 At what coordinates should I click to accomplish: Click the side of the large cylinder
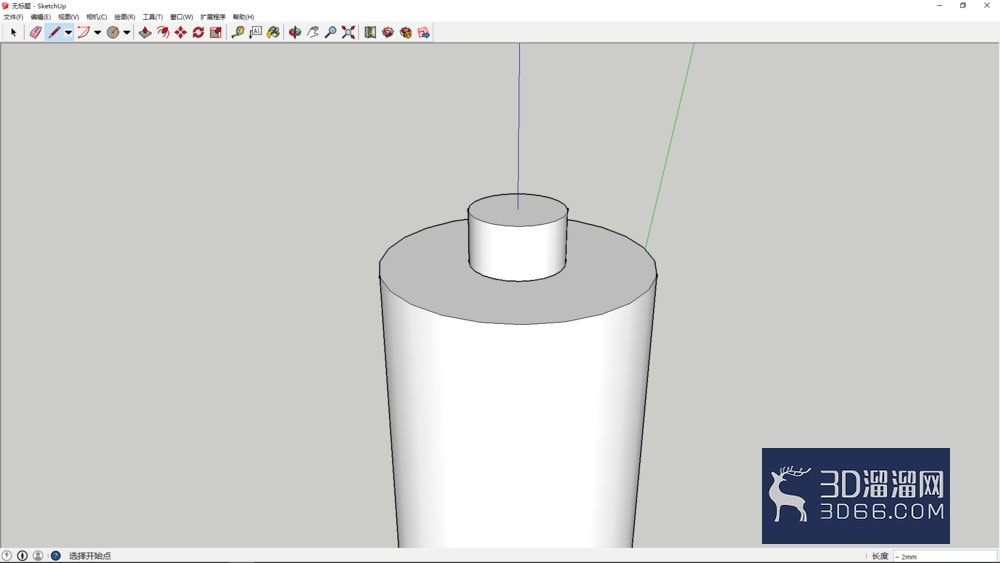[x=517, y=434]
